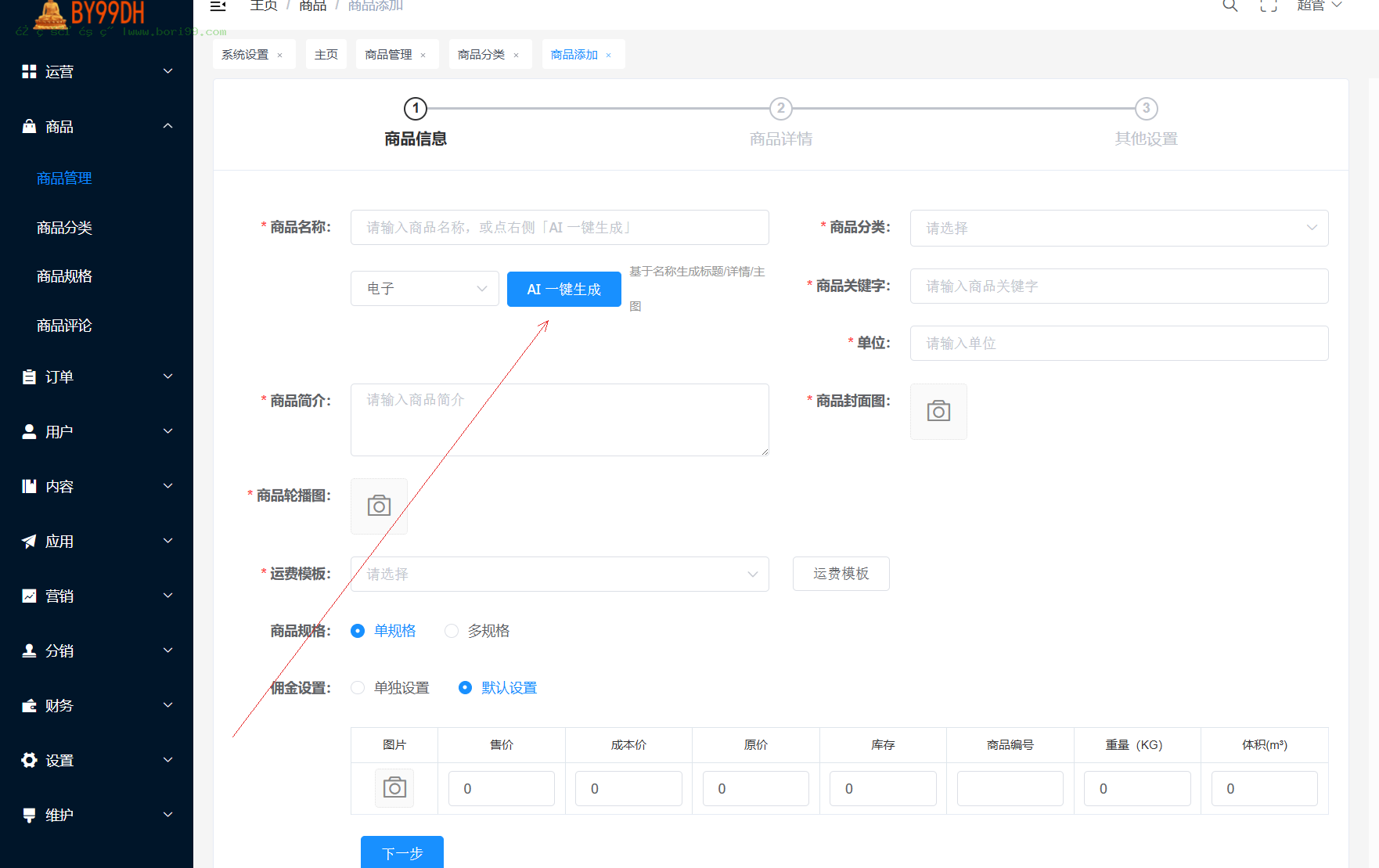This screenshot has height=868, width=1379.
Task: Switch to the 主页 tab
Action: tap(326, 54)
